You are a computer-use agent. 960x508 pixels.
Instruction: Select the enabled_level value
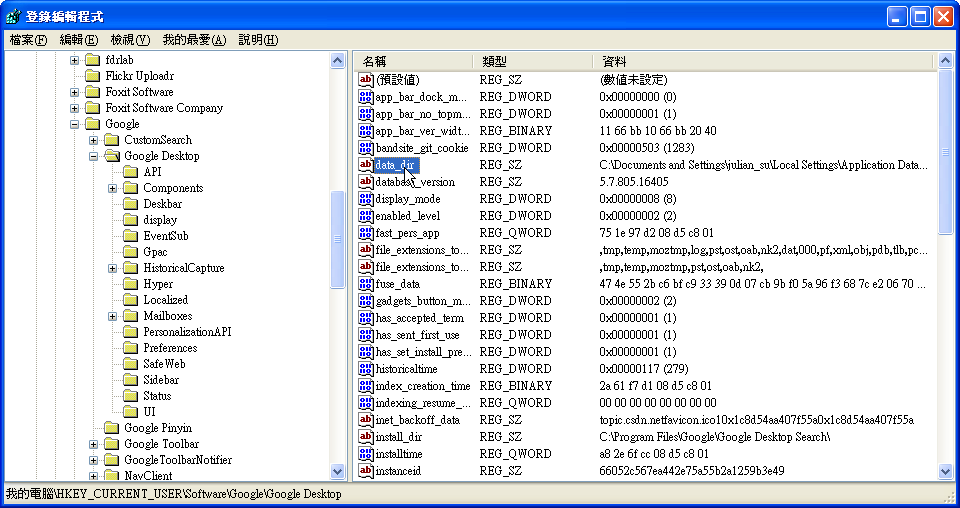pos(407,216)
